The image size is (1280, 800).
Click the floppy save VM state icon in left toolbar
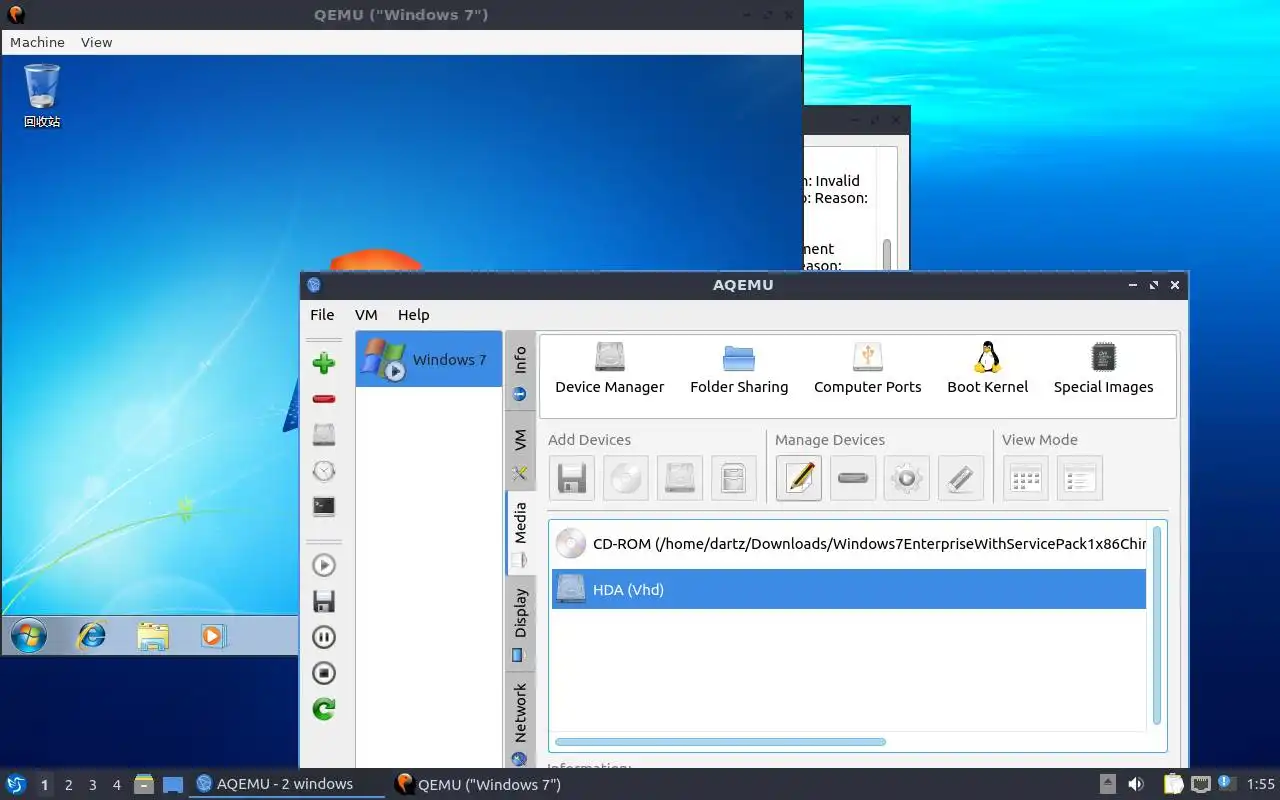[323, 601]
